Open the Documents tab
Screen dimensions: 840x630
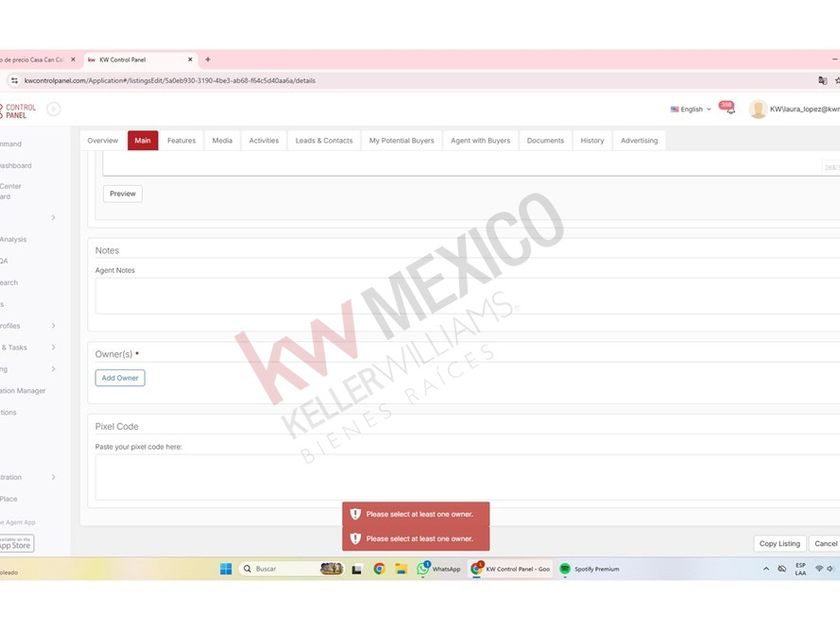pos(545,140)
